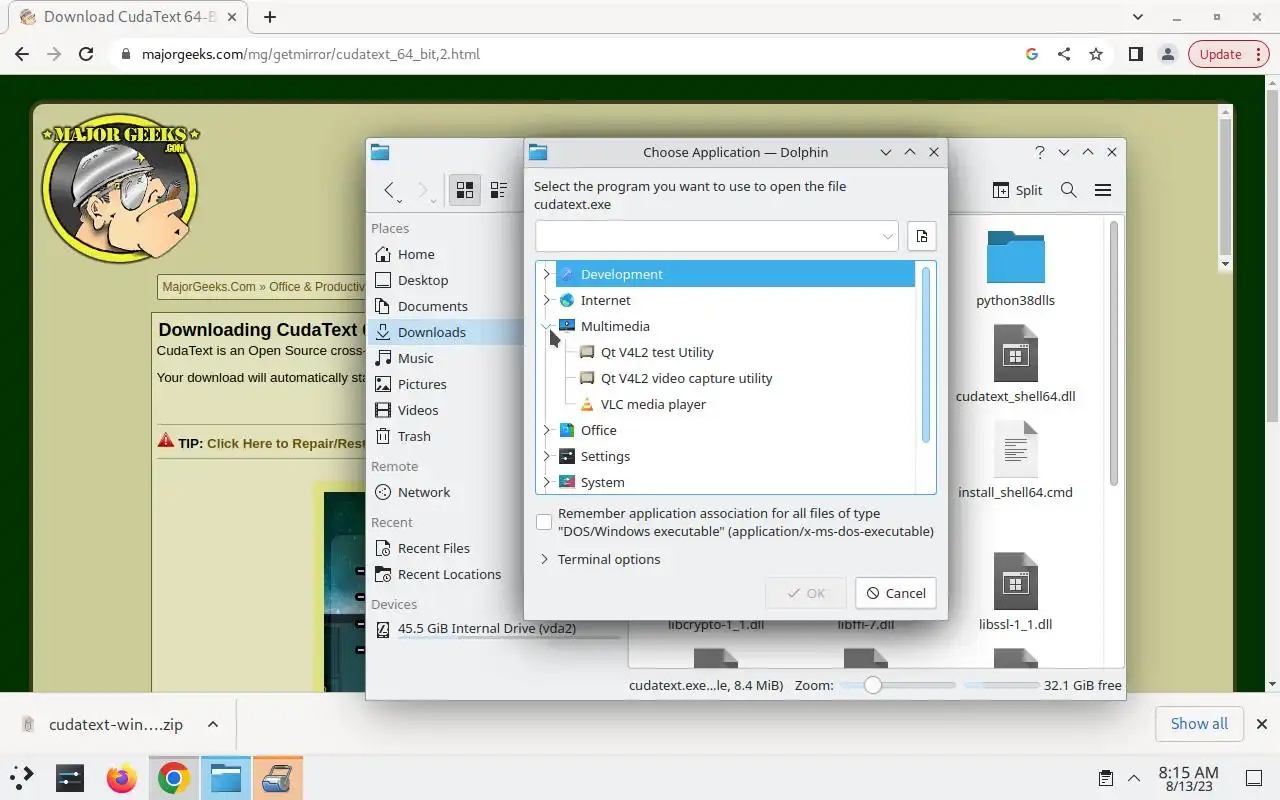Select install_shell64.cmd file
The image size is (1280, 800).
[1015, 460]
